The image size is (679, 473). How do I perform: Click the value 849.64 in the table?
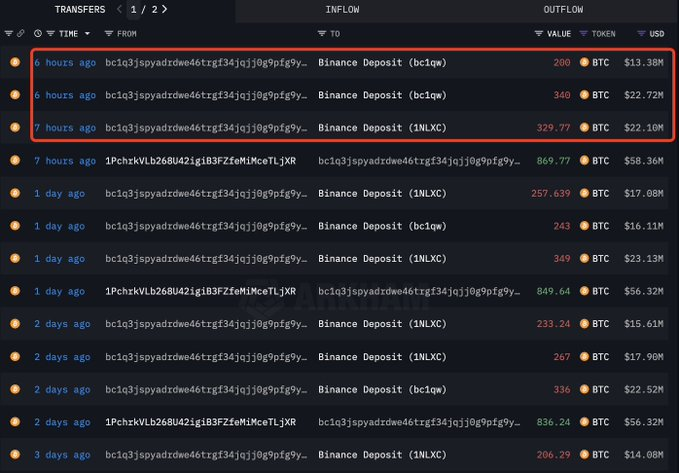point(553,291)
